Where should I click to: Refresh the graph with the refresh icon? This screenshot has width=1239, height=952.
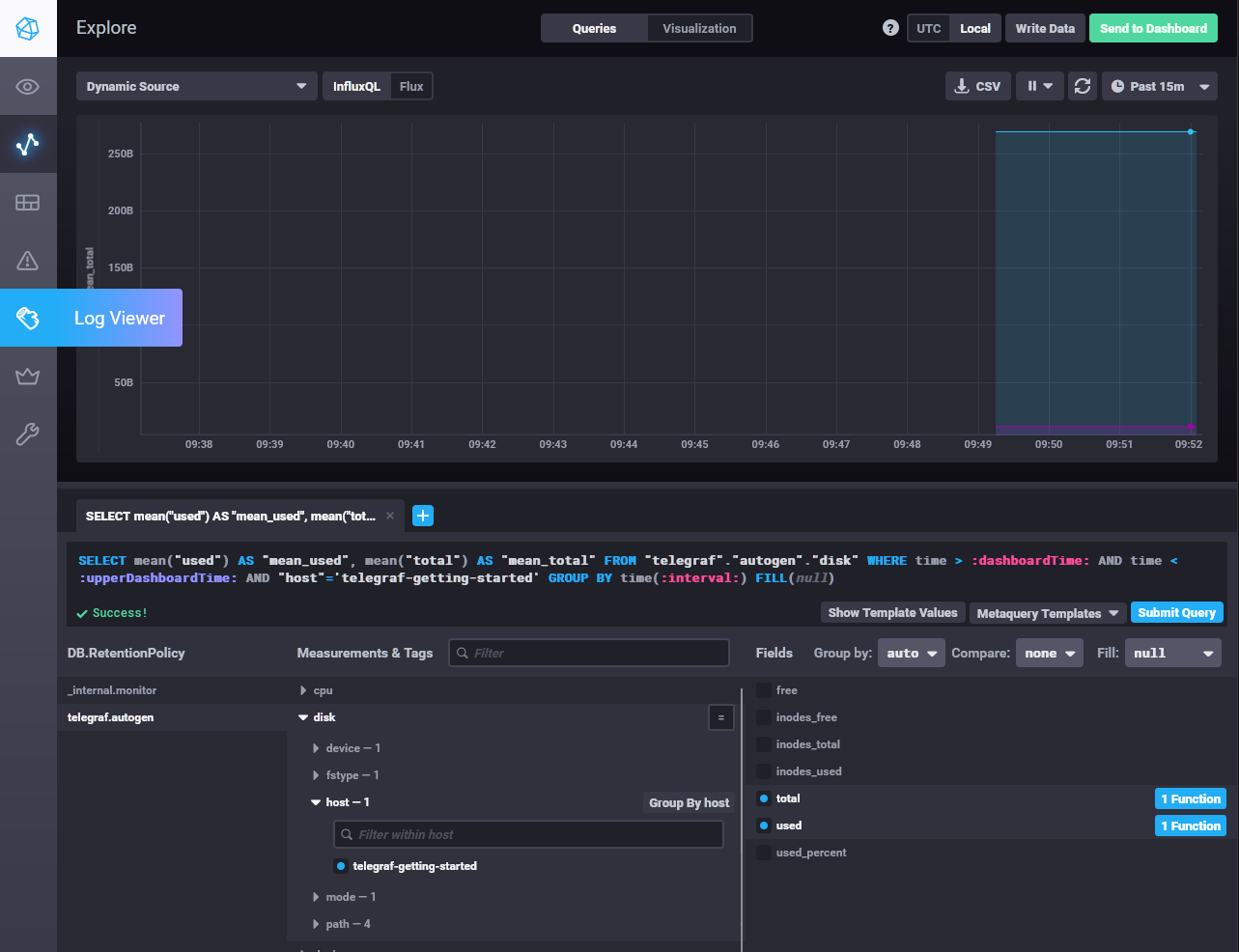pyautogui.click(x=1083, y=86)
